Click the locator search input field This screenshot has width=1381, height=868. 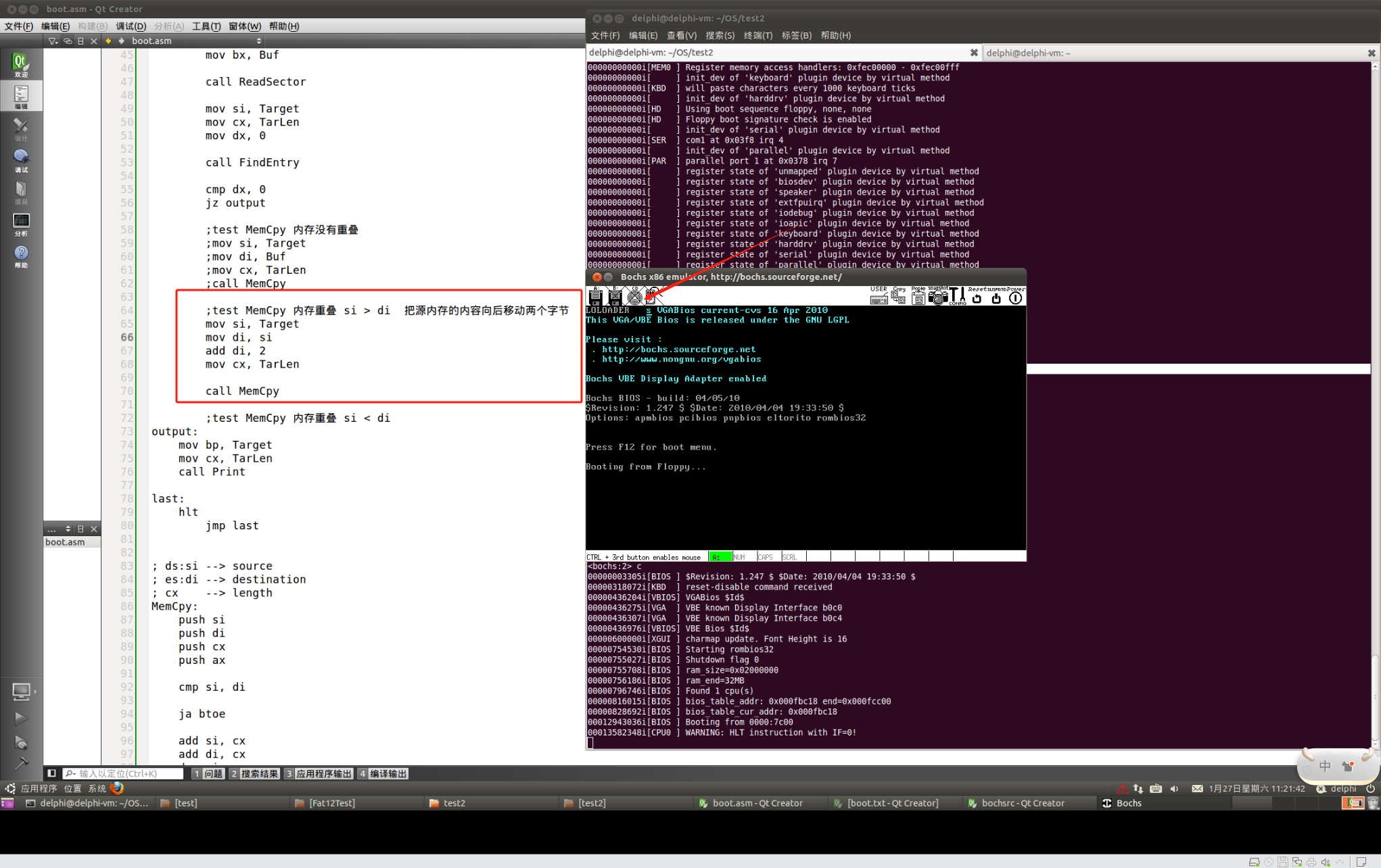pos(125,773)
